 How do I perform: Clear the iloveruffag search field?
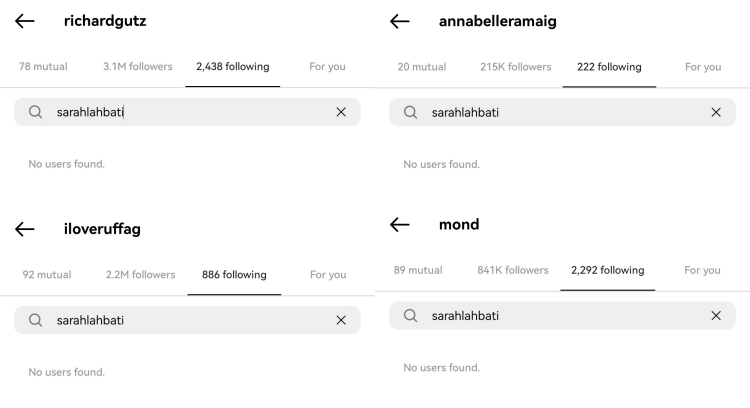[x=341, y=320]
